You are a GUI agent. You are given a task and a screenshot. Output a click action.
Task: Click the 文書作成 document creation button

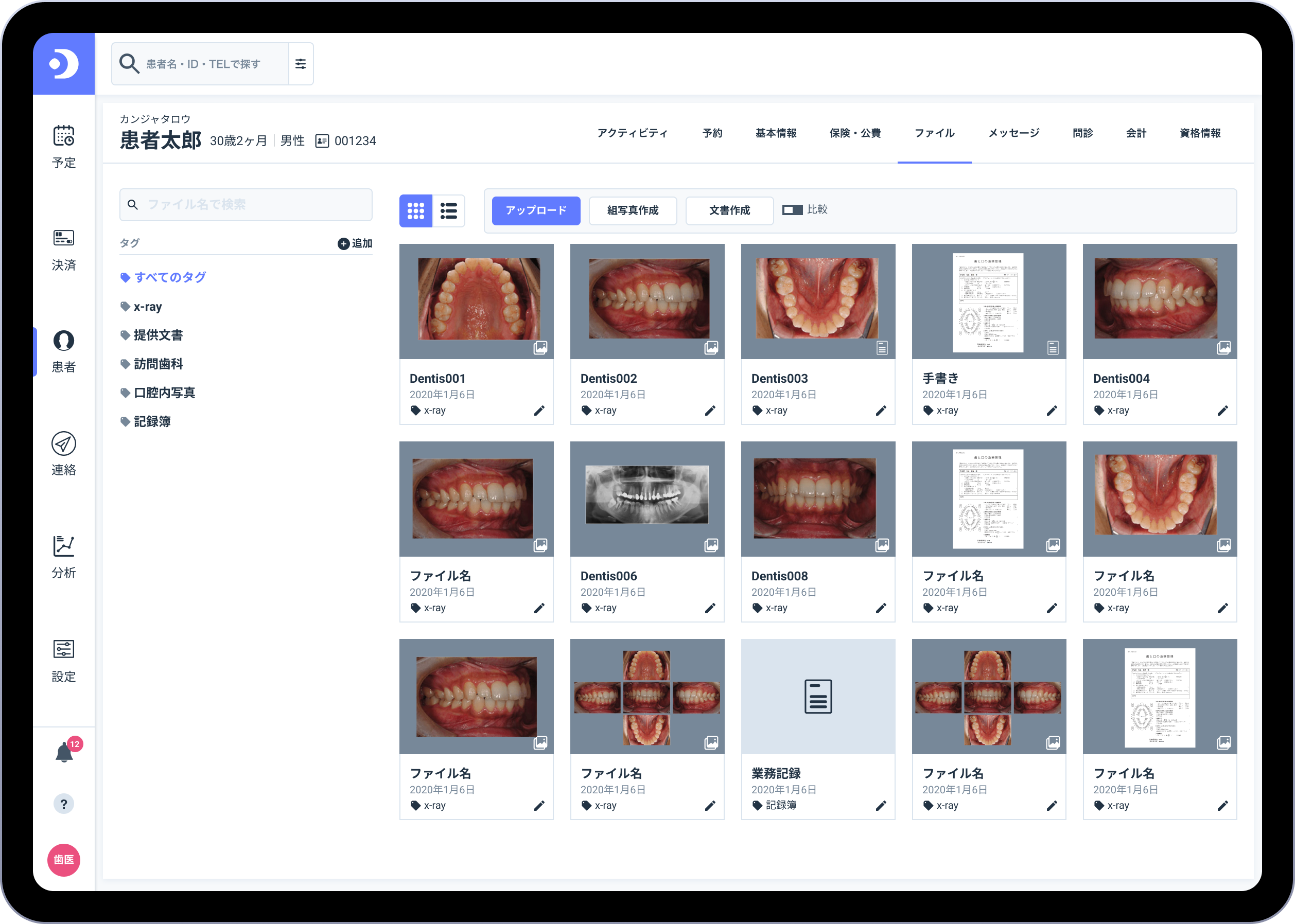point(729,210)
